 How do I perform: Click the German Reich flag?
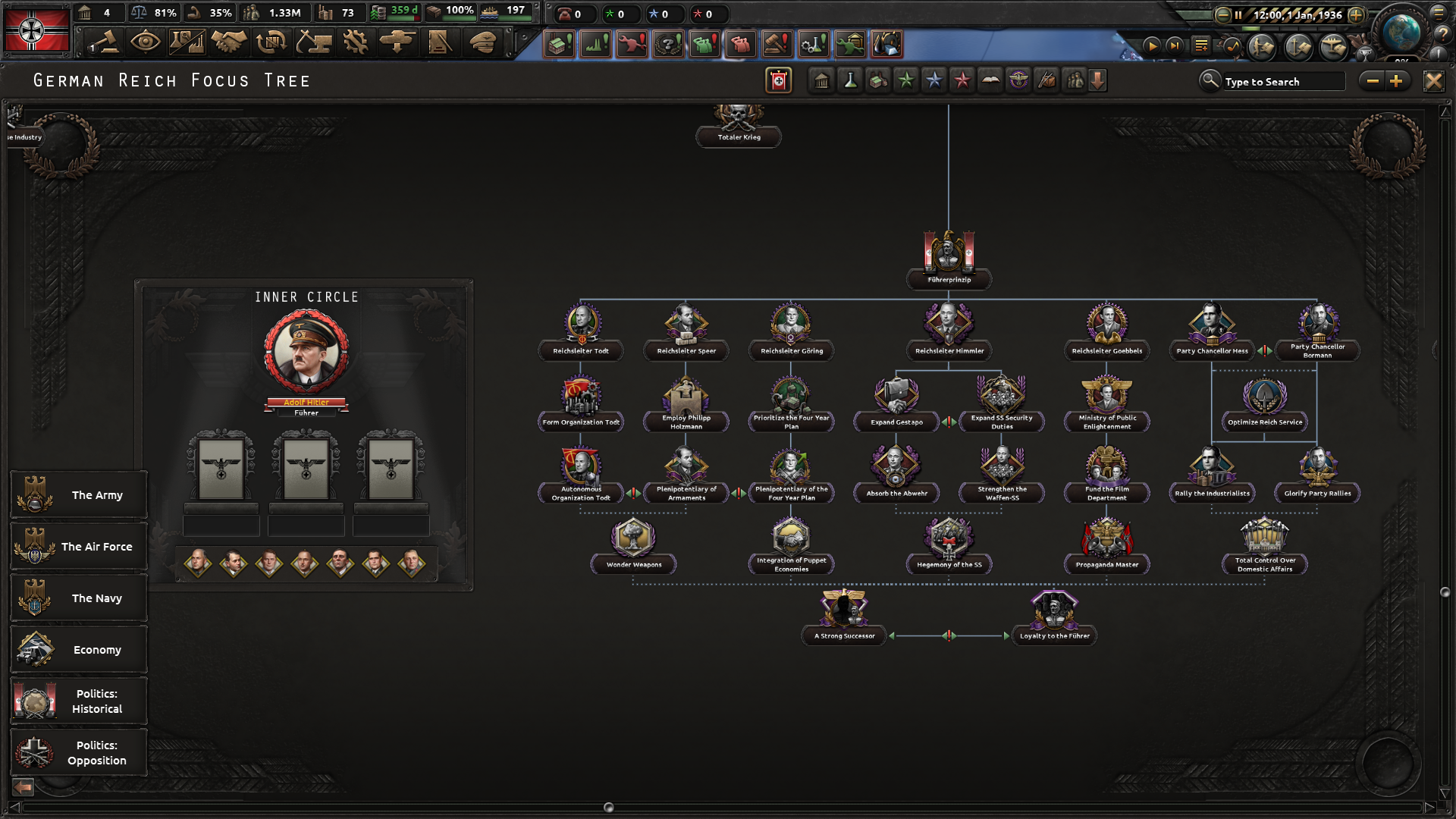pos(36,30)
